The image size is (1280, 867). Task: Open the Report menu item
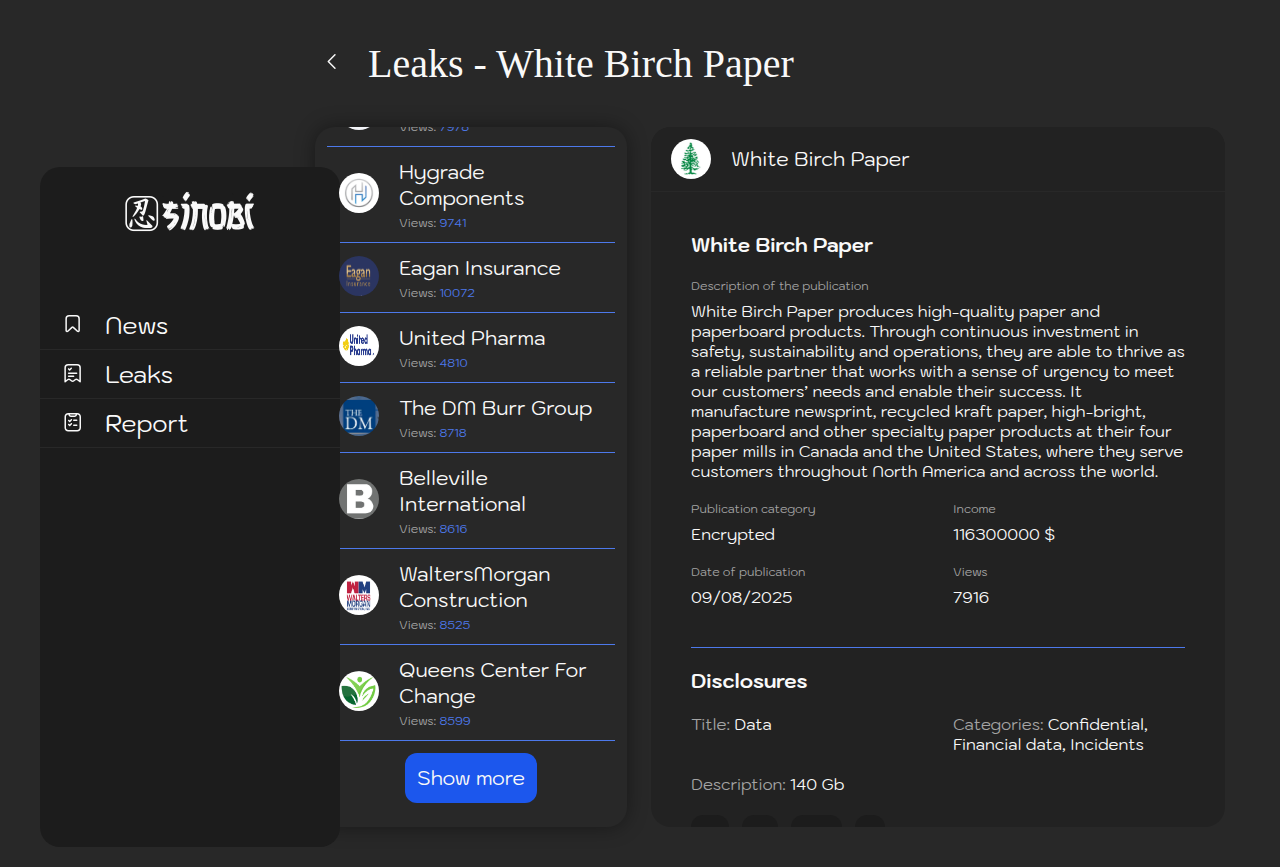(146, 424)
